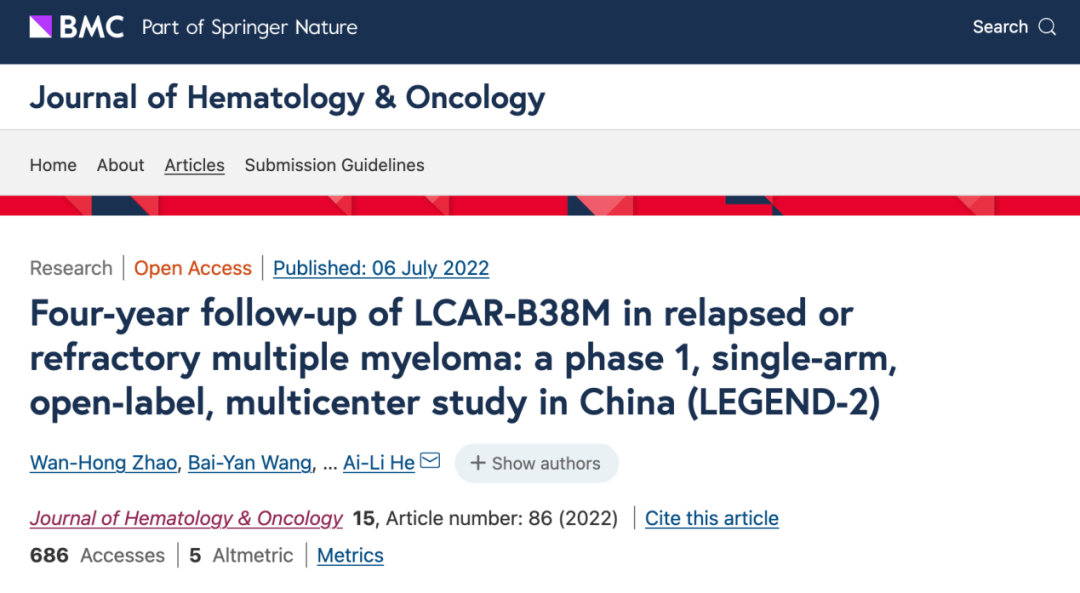Go to the About page
The width and height of the screenshot is (1080, 593).
pos(120,165)
